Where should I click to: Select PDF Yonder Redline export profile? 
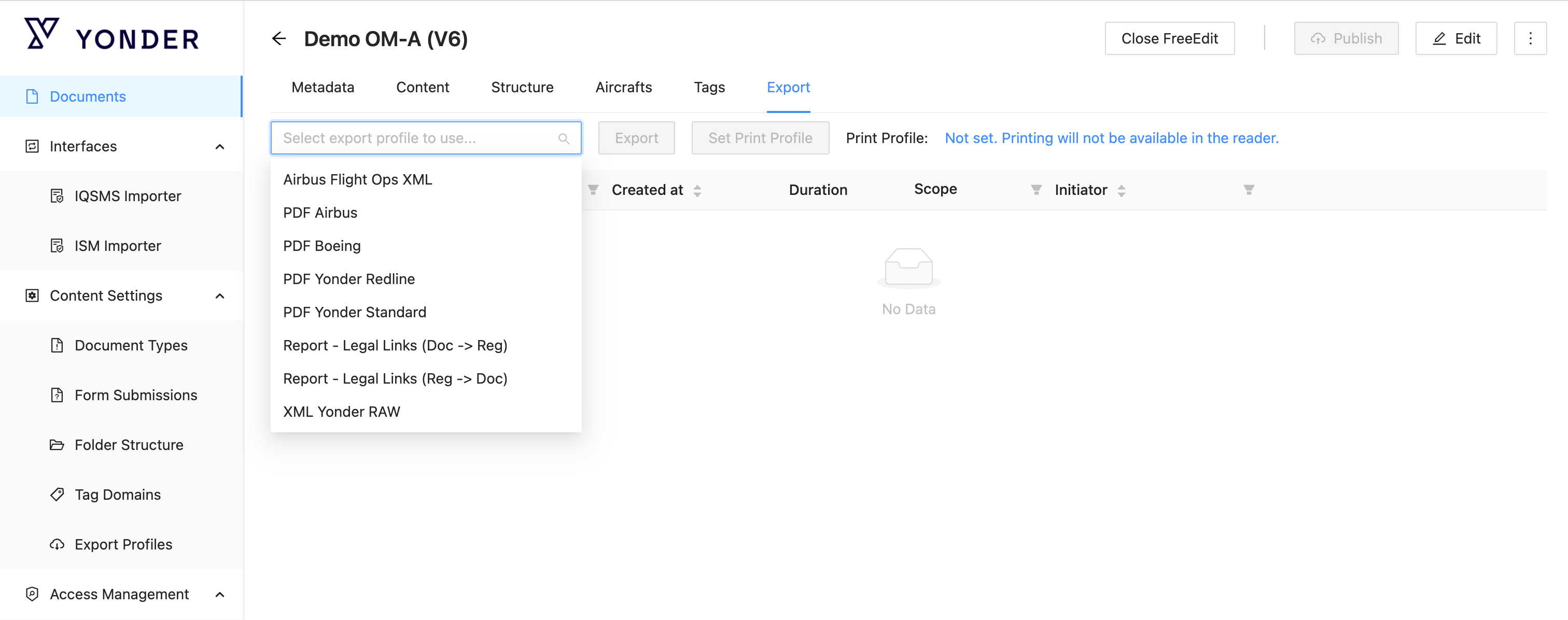click(349, 279)
